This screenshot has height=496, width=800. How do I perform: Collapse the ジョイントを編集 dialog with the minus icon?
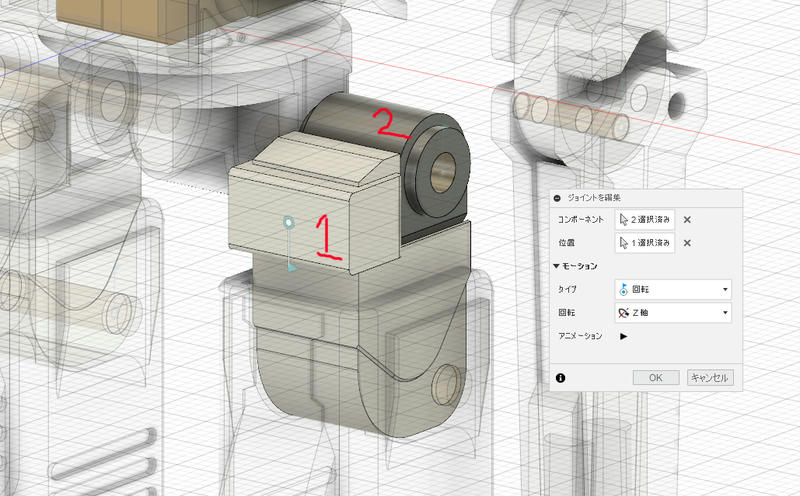(557, 198)
